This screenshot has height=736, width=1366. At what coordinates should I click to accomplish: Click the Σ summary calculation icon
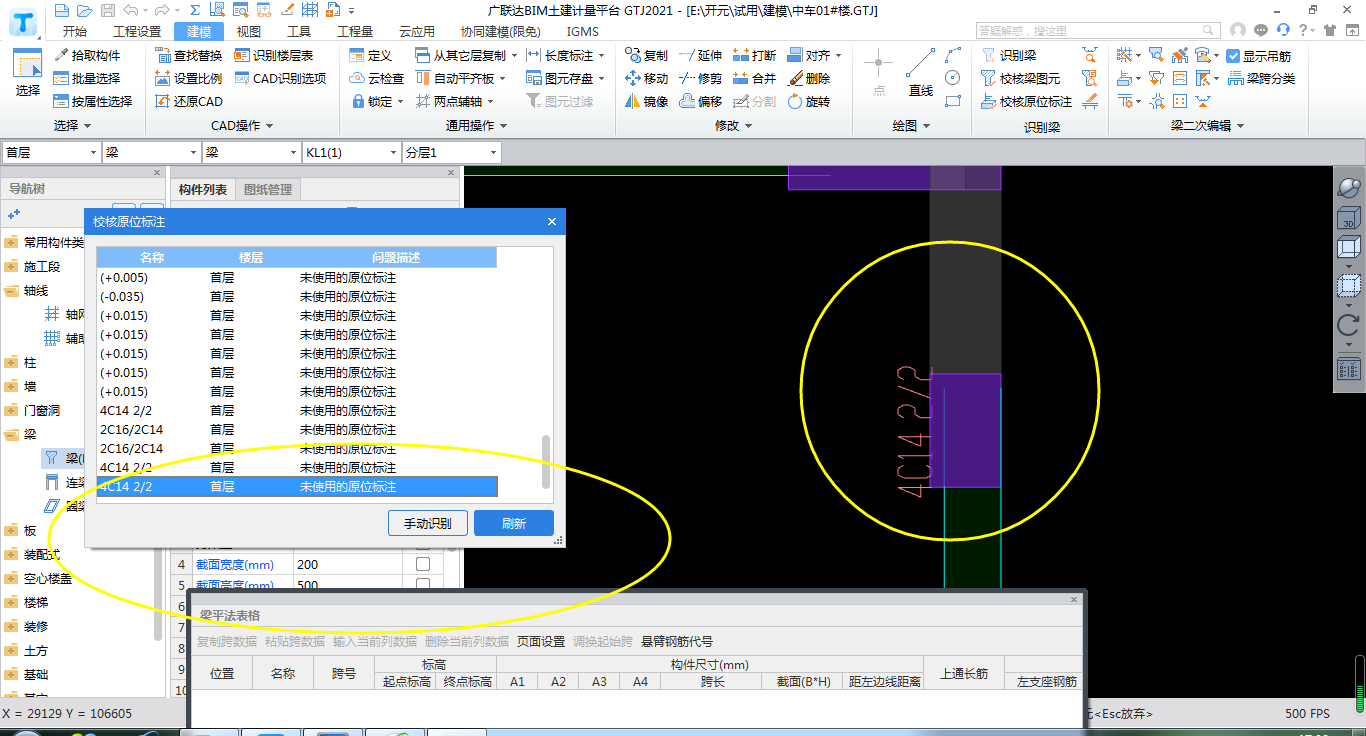[x=194, y=10]
